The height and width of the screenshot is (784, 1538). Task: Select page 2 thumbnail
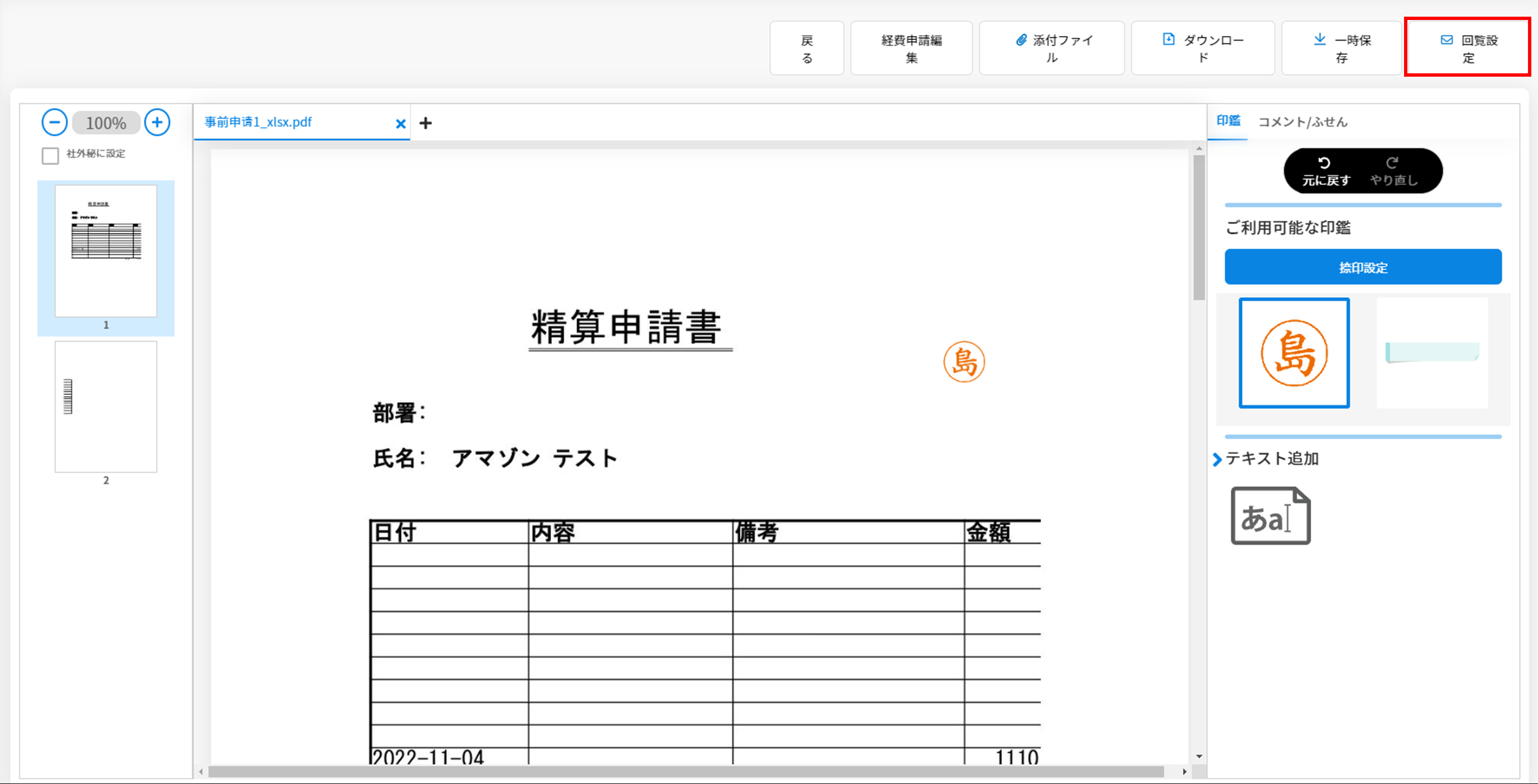[106, 406]
